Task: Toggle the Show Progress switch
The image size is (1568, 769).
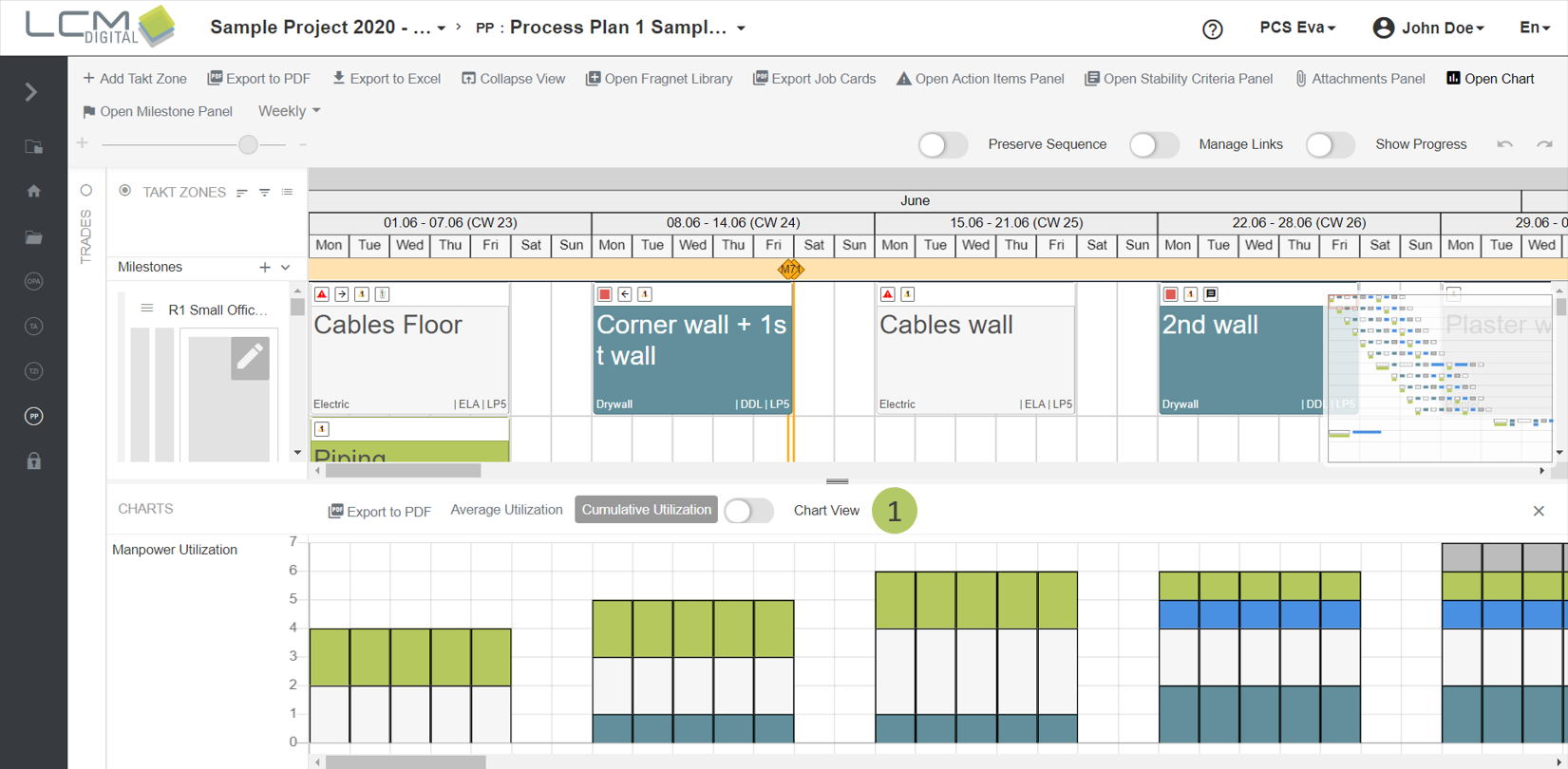Action: (x=1330, y=144)
